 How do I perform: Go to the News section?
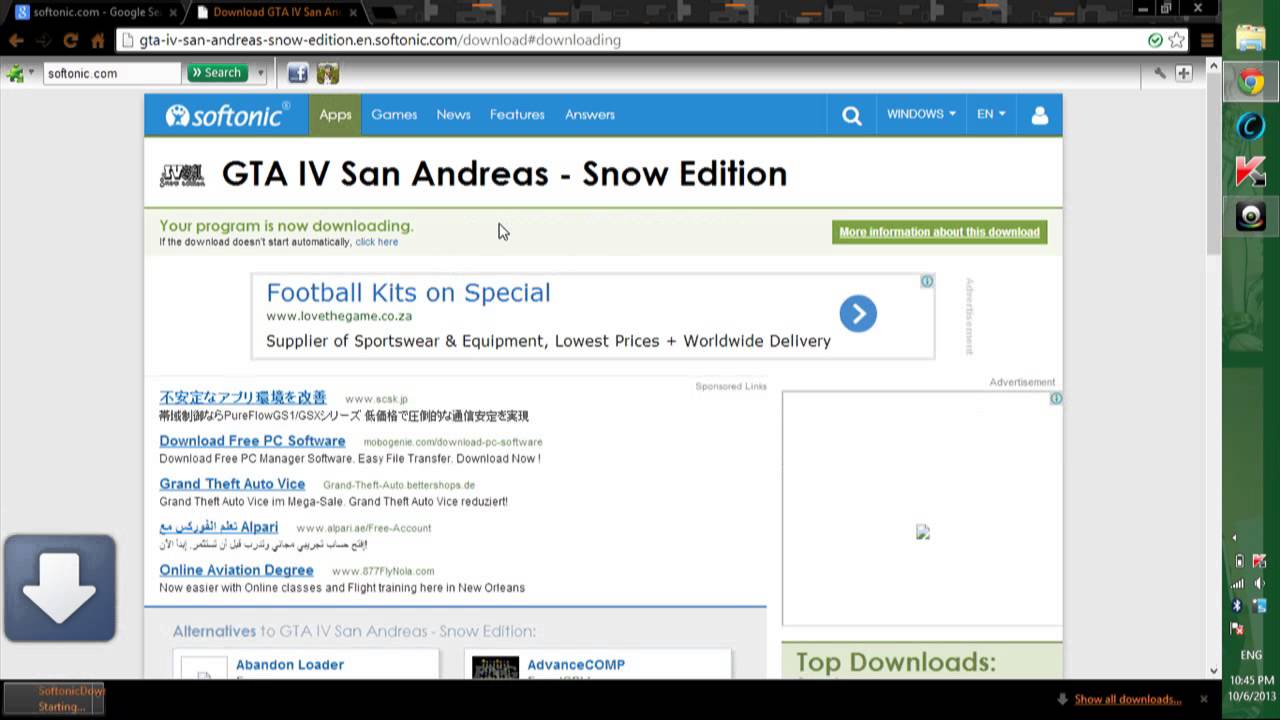[x=453, y=115]
